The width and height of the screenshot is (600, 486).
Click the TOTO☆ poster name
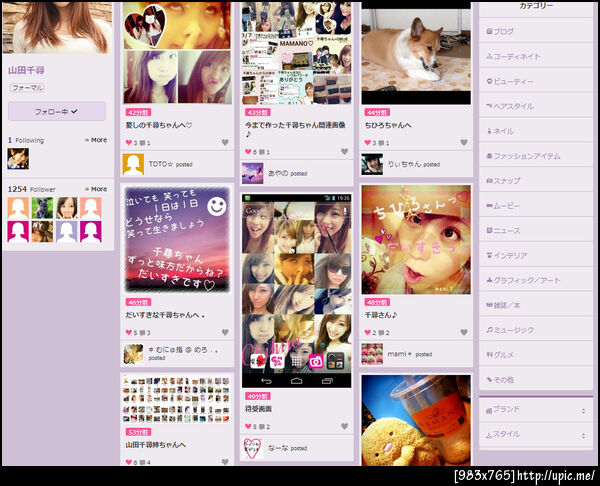[x=161, y=164]
